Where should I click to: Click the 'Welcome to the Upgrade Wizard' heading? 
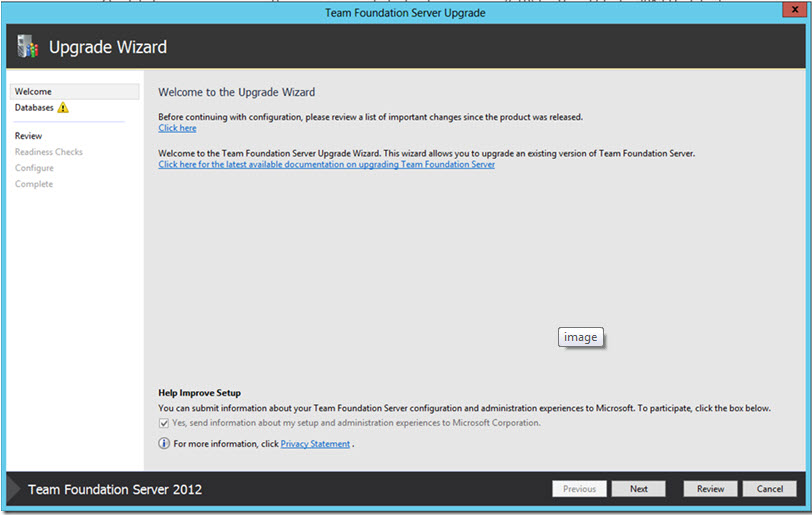point(237,92)
